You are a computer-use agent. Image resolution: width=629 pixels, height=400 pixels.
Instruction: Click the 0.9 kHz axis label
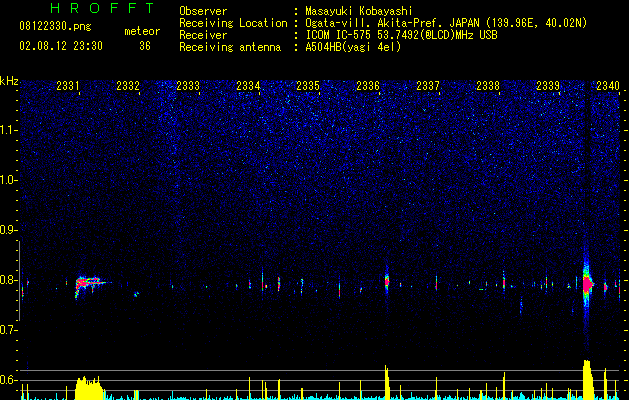tap(8, 230)
